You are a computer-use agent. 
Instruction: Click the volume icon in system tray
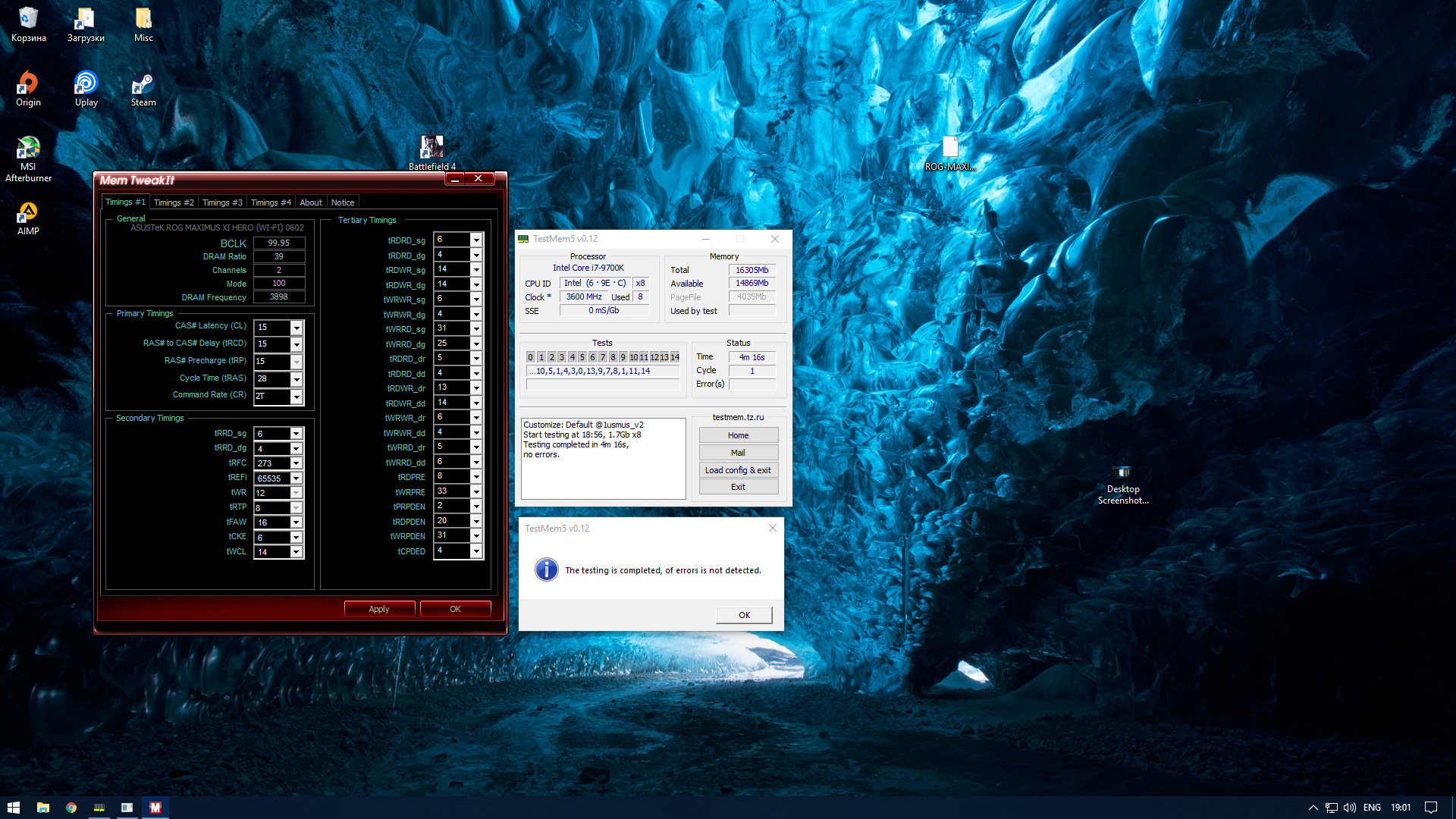pos(1350,808)
